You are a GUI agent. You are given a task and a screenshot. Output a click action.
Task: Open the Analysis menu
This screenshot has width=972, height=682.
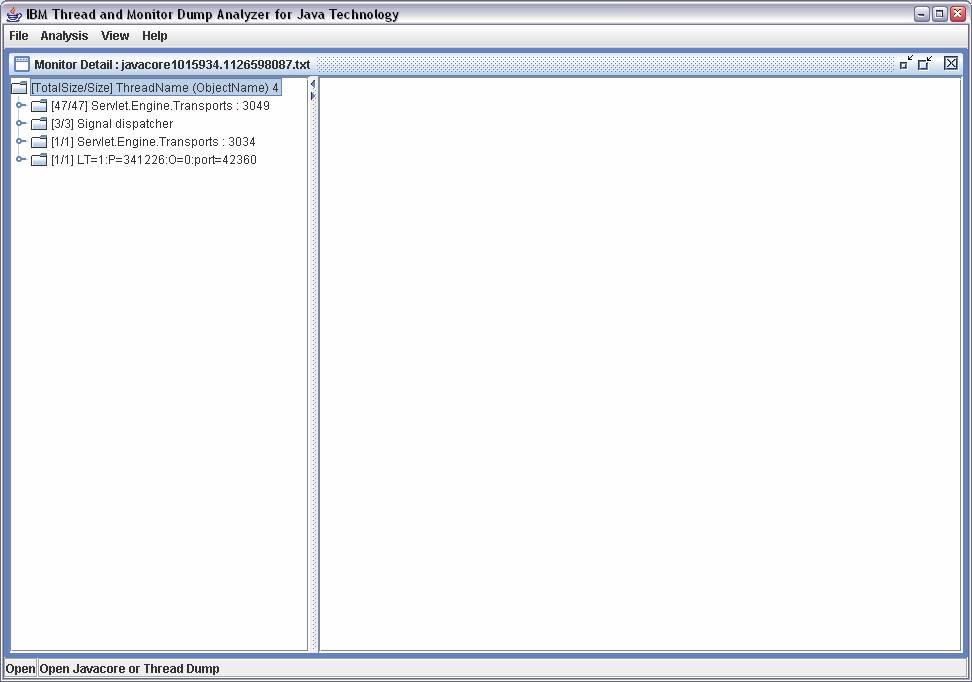point(64,36)
